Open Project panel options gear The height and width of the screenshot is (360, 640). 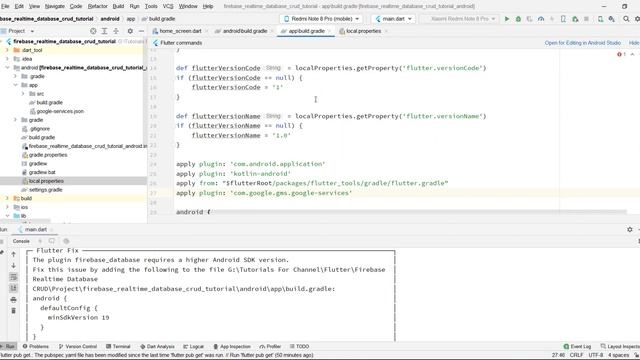click(x=130, y=31)
